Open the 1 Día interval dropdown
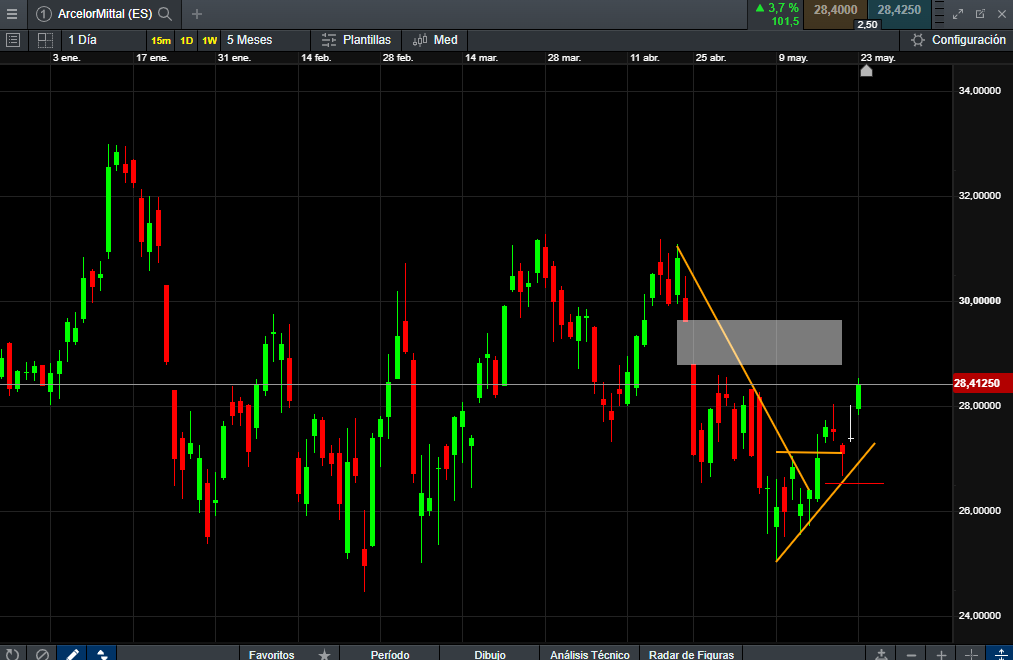1013x660 pixels. (103, 40)
